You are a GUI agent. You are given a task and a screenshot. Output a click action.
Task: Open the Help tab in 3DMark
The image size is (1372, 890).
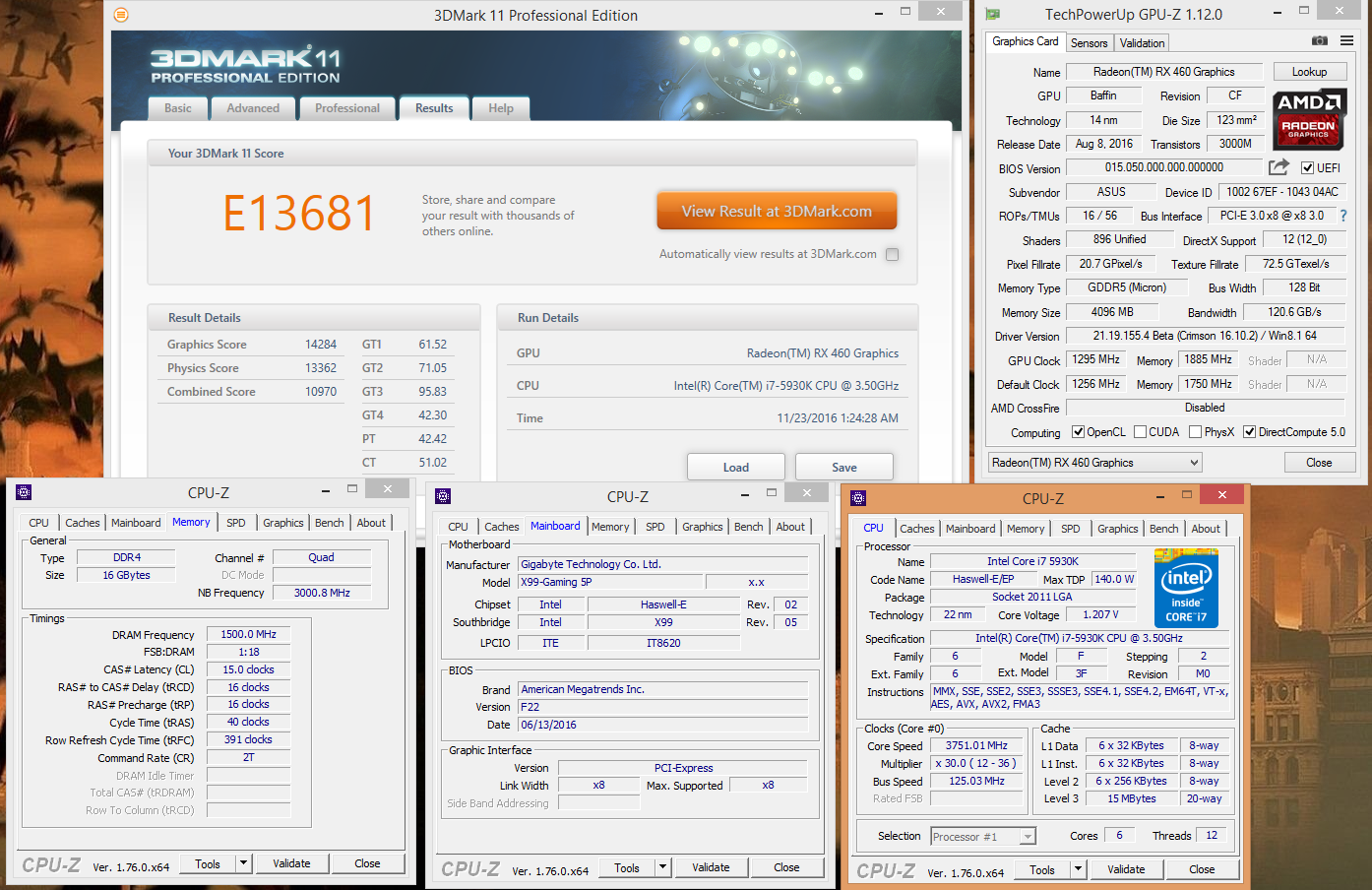click(501, 108)
